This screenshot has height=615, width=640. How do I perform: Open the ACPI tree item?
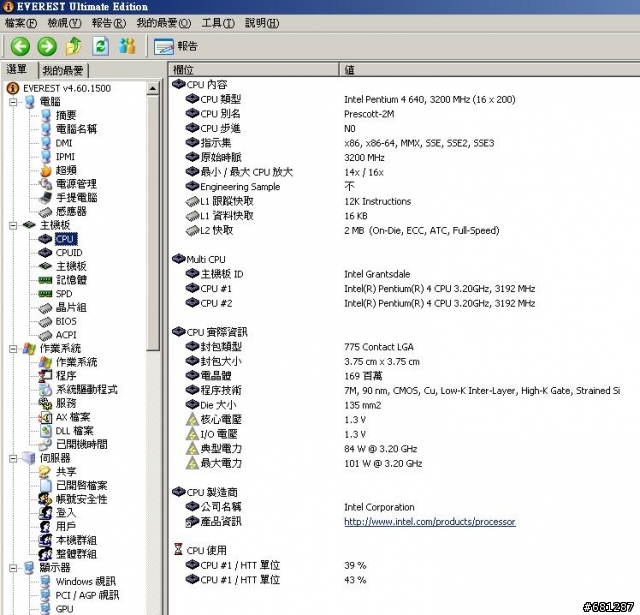(66, 335)
